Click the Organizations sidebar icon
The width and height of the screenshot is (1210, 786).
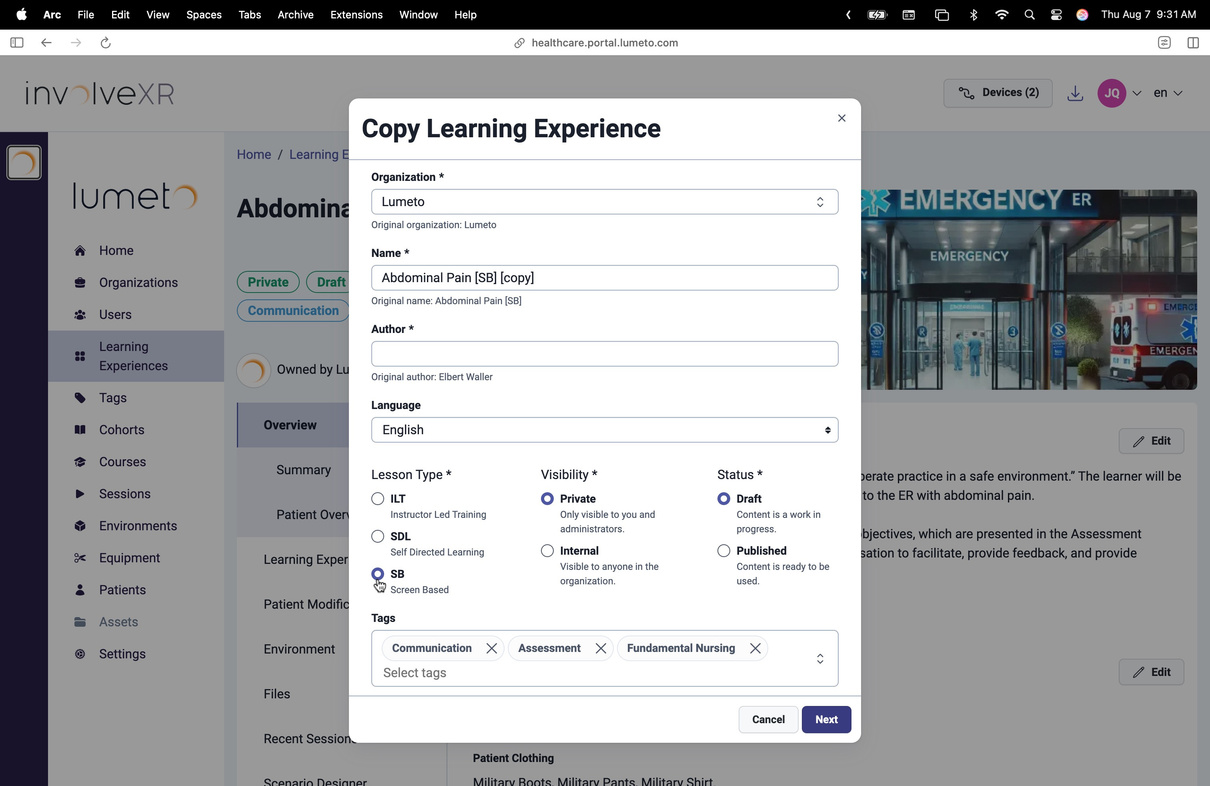80,283
